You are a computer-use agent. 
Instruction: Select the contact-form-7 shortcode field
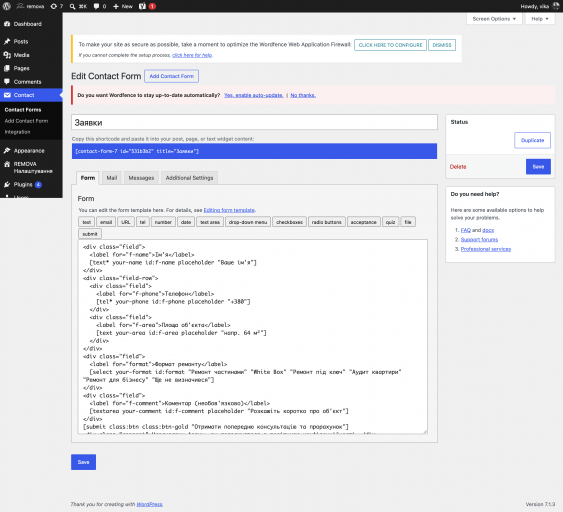[x=254, y=151]
